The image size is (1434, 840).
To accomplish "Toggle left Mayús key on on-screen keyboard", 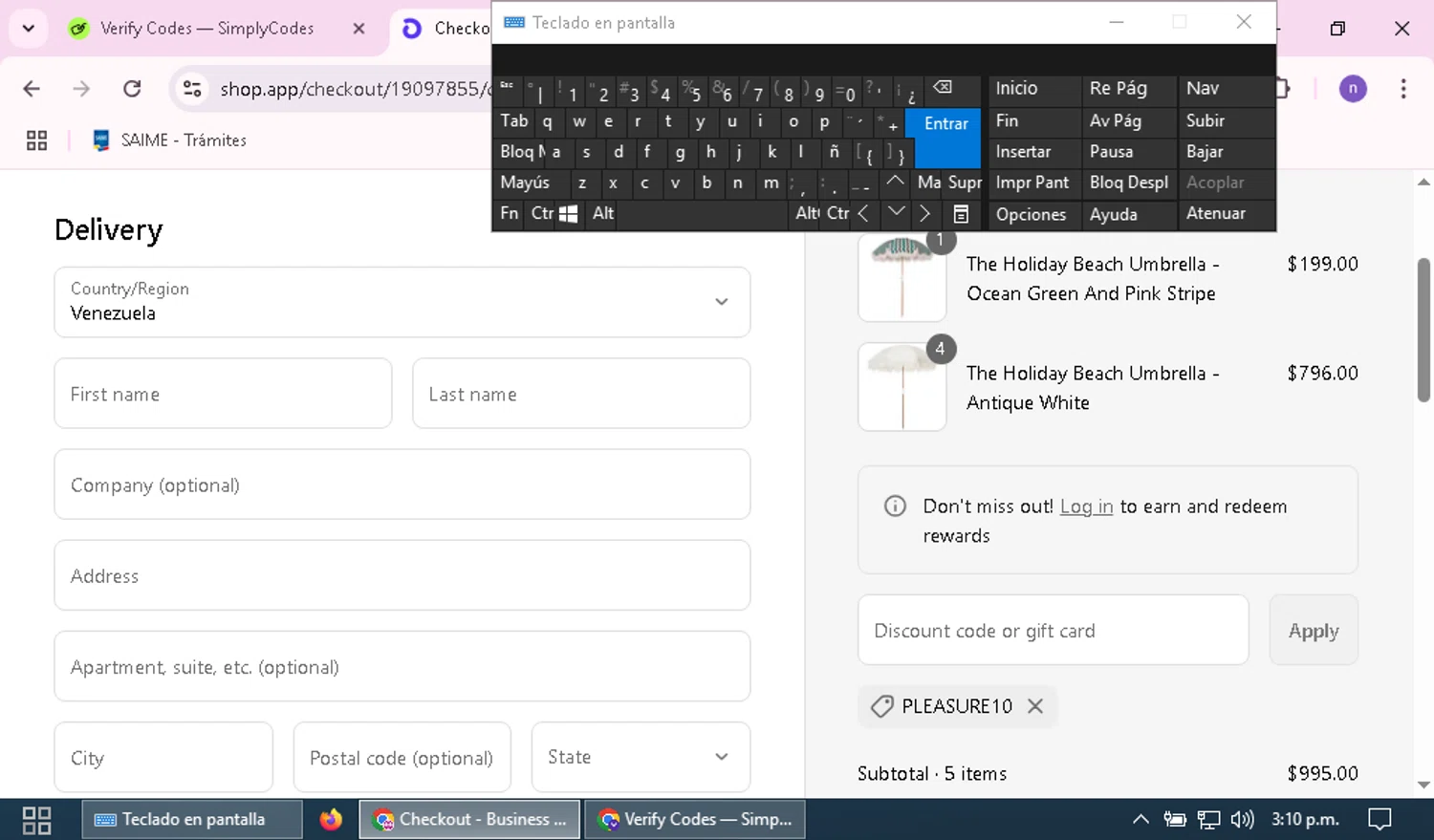I will 532,183.
